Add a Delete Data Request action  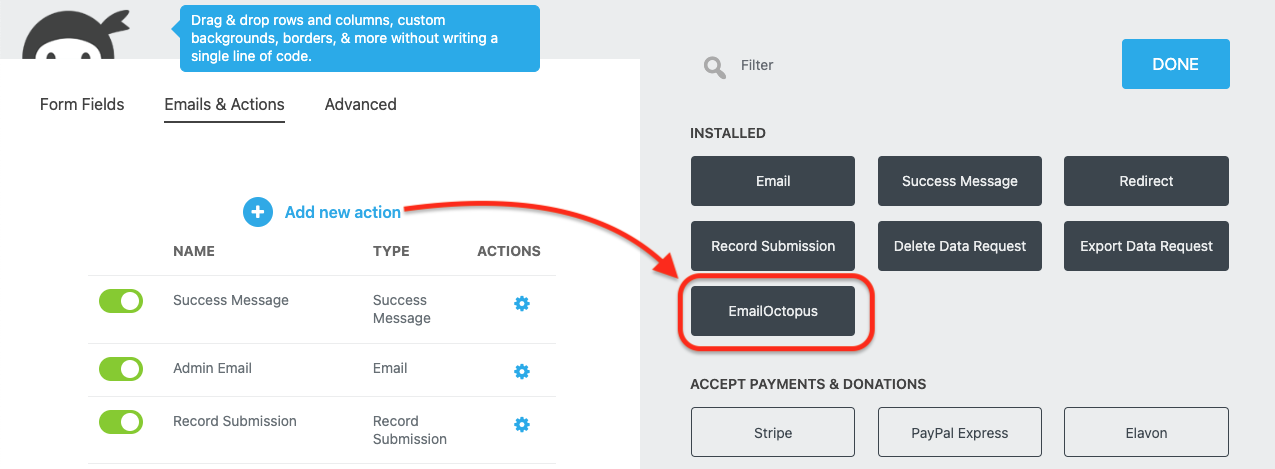click(x=960, y=246)
